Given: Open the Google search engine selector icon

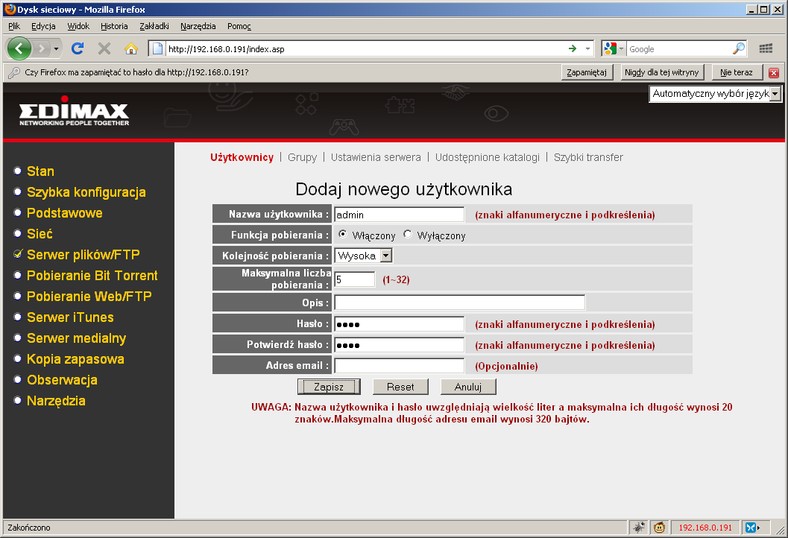Looking at the screenshot, I should click(612, 48).
